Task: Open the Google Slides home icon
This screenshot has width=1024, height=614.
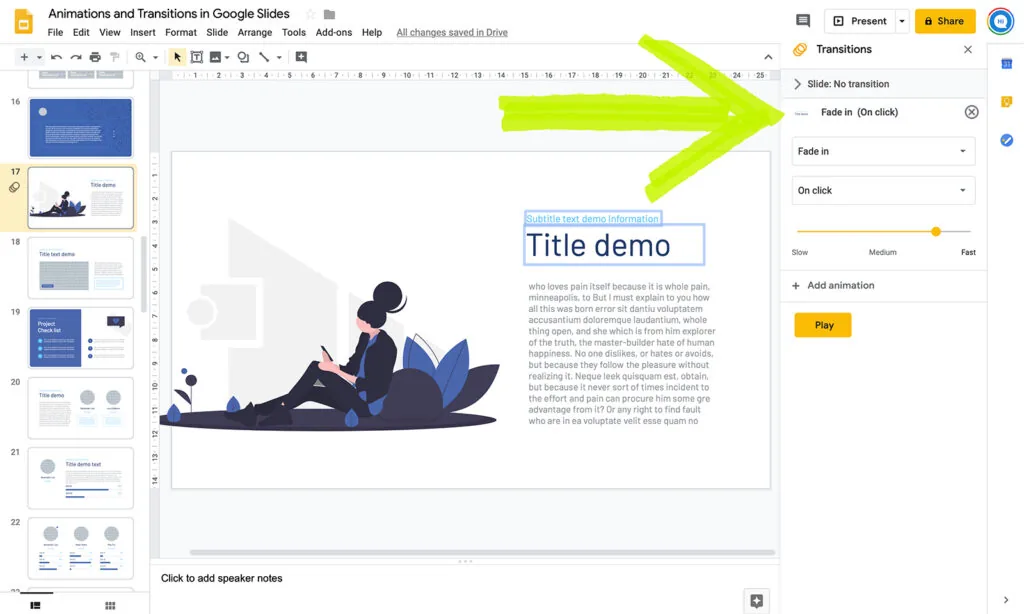Action: point(24,22)
